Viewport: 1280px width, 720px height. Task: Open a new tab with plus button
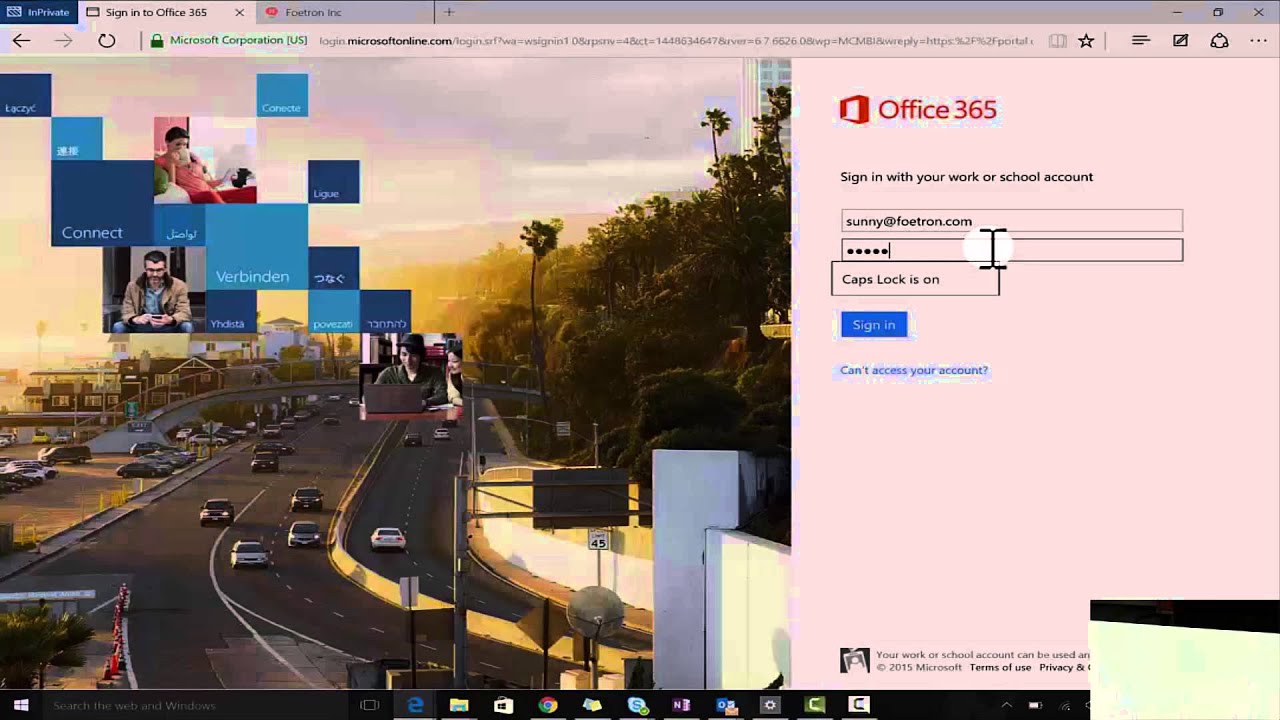(449, 12)
